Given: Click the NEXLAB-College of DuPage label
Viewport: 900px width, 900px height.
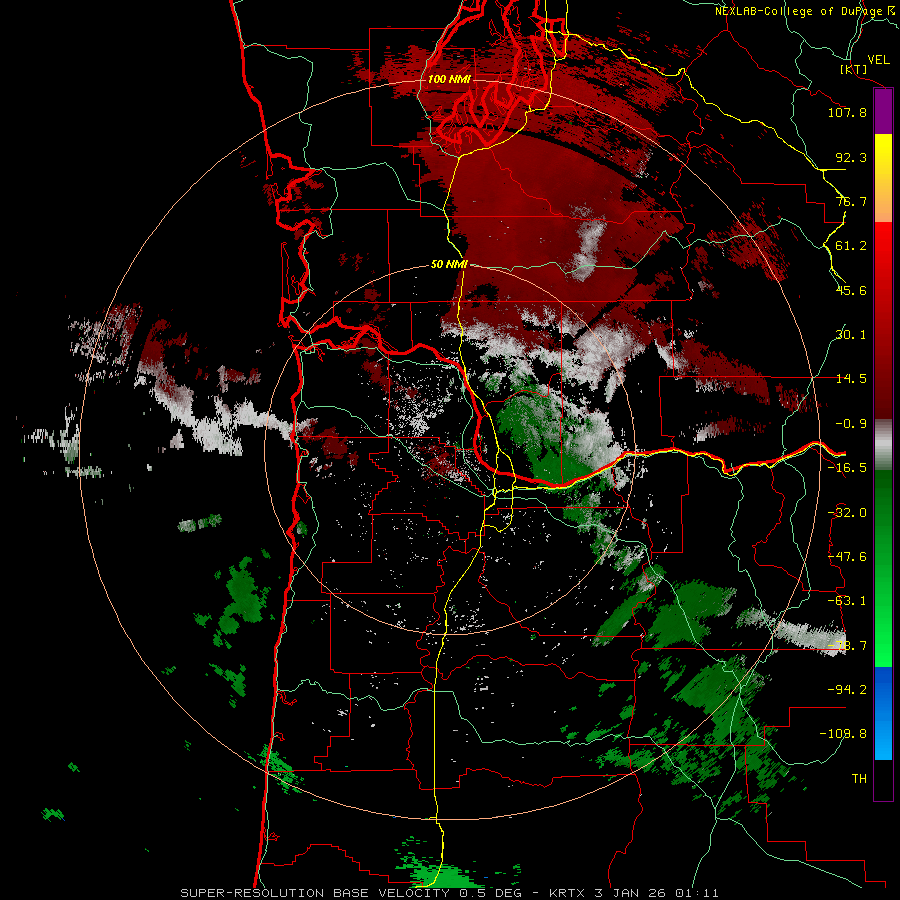Looking at the screenshot, I should pos(805,11).
